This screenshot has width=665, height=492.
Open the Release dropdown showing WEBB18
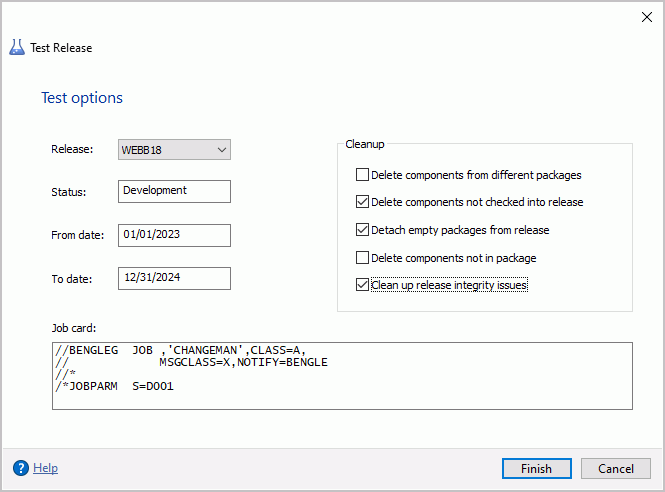click(x=174, y=150)
